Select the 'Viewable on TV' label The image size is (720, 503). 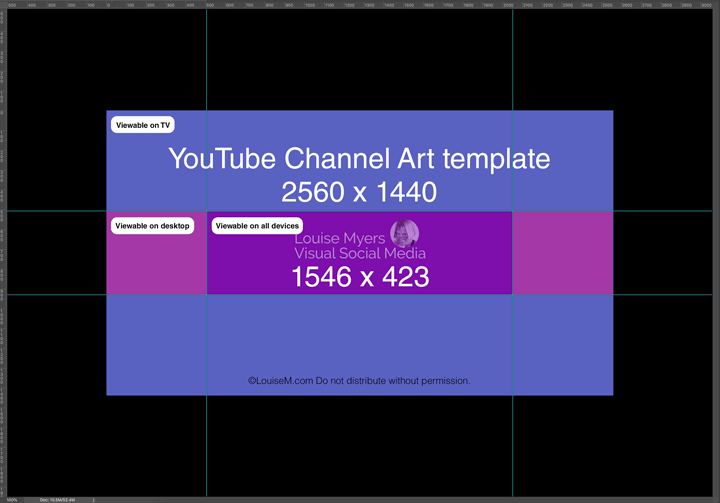pyautogui.click(x=143, y=125)
